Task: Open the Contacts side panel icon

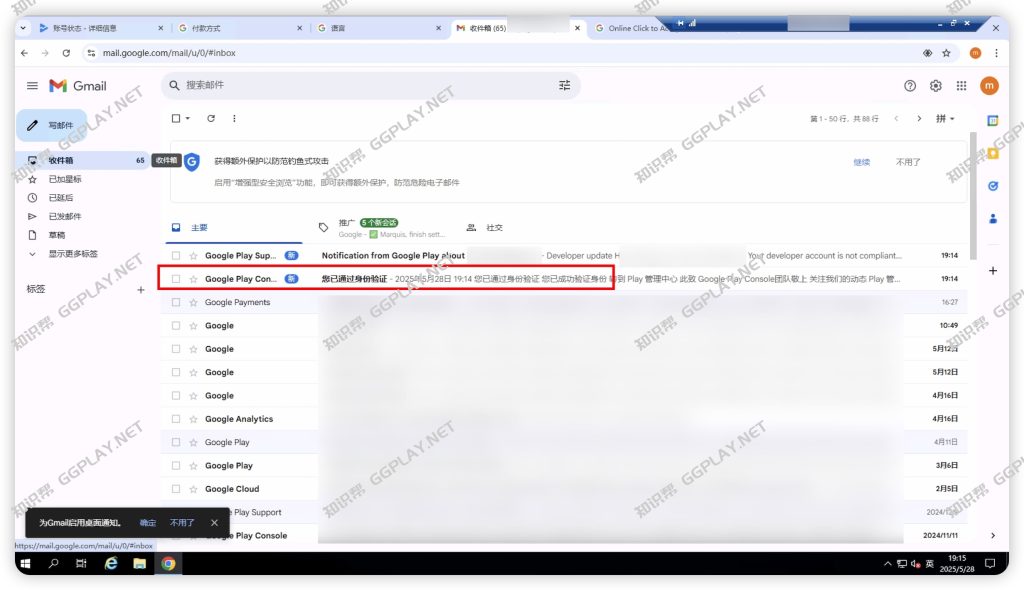Action: (x=993, y=219)
